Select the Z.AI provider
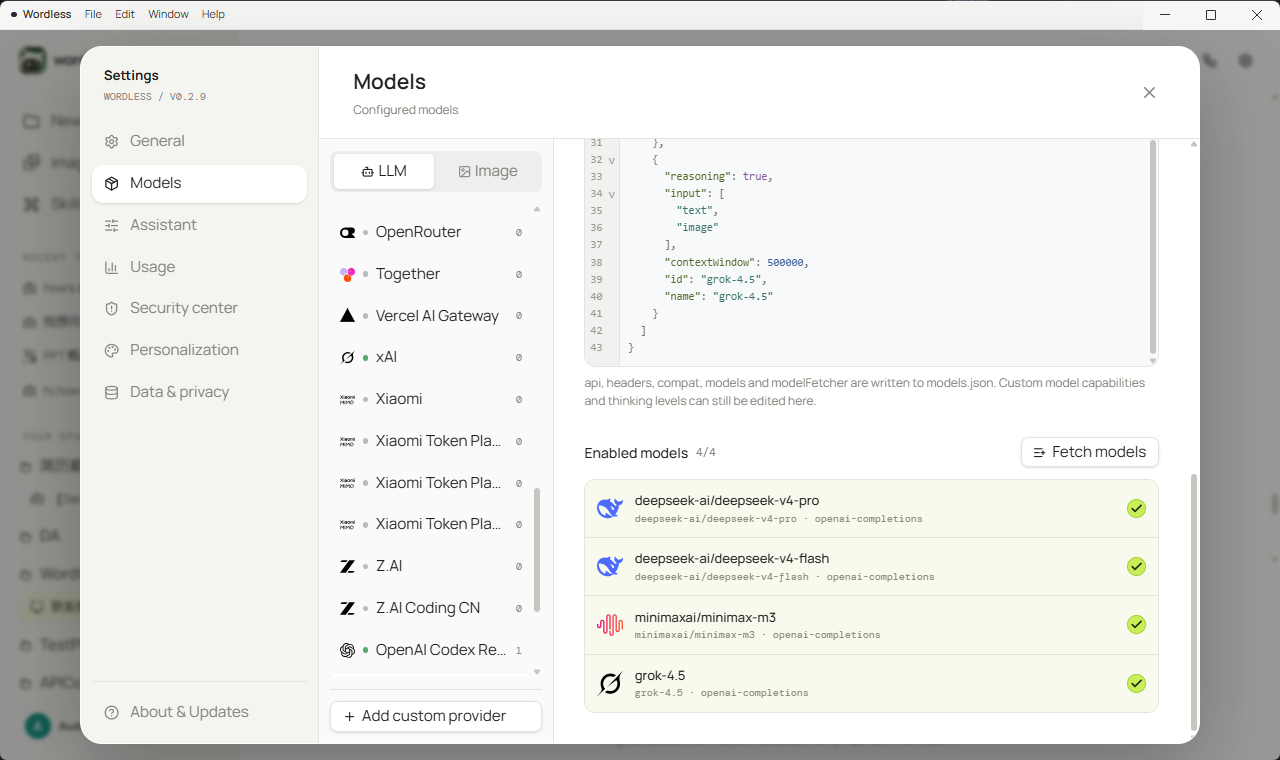Viewport: 1280px width, 760px height. pyautogui.click(x=432, y=566)
